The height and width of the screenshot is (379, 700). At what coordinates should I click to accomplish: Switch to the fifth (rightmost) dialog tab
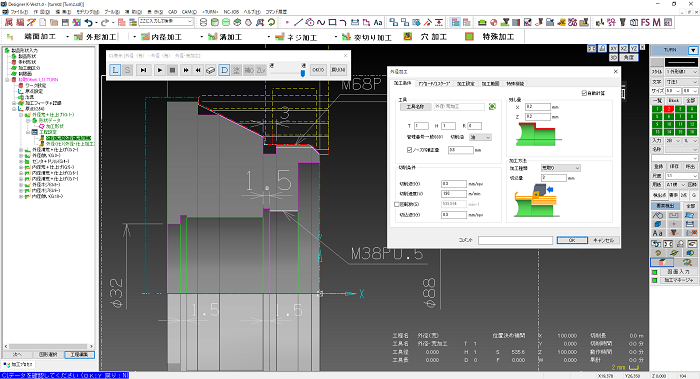pyautogui.click(x=515, y=83)
